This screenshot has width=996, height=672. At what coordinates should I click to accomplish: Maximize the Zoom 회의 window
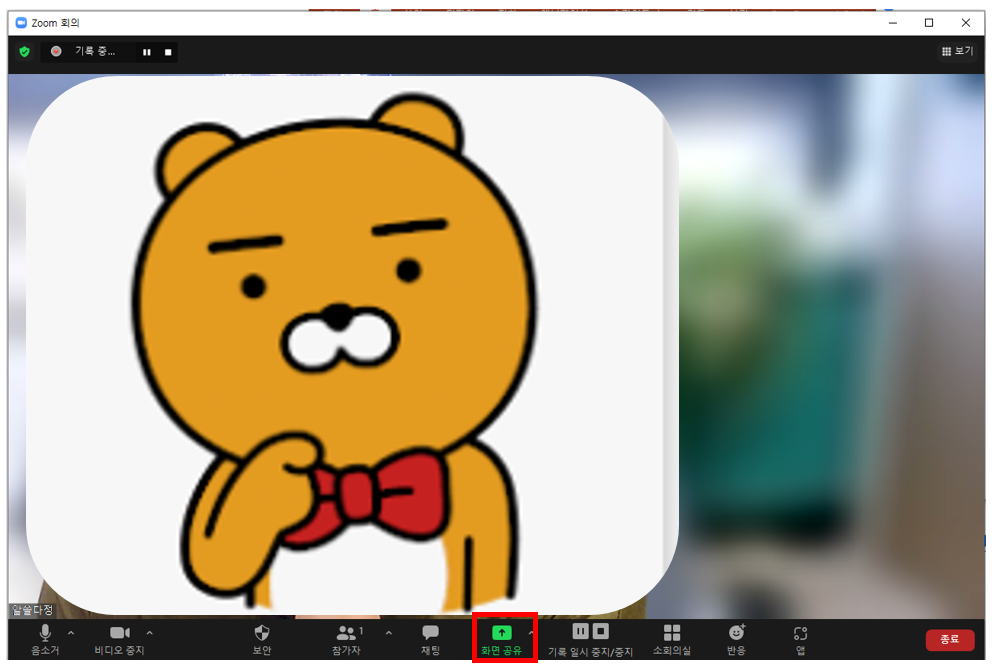[x=929, y=23]
